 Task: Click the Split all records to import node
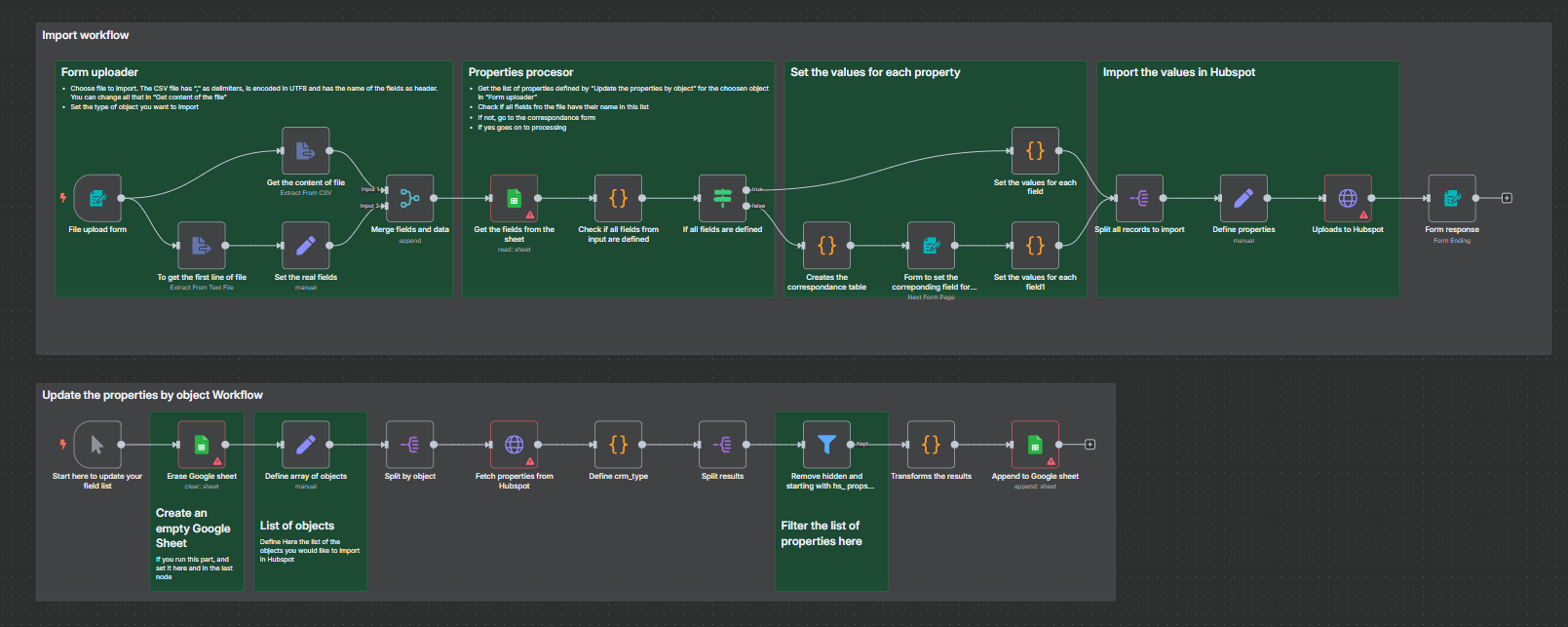point(1139,198)
